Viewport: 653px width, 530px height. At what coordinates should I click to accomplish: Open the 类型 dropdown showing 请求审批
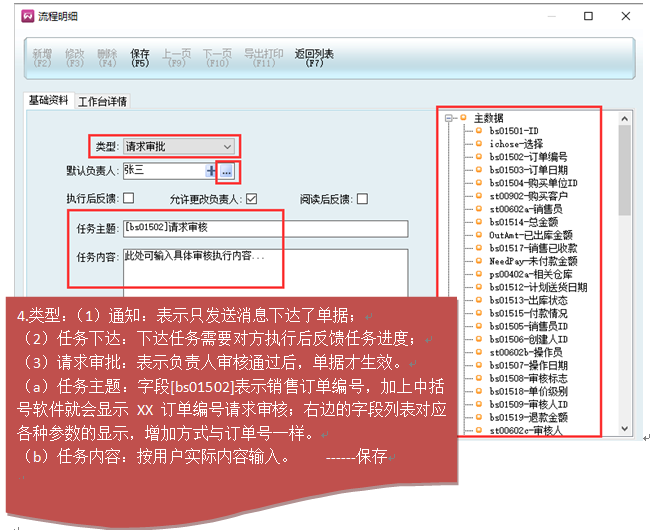click(180, 146)
